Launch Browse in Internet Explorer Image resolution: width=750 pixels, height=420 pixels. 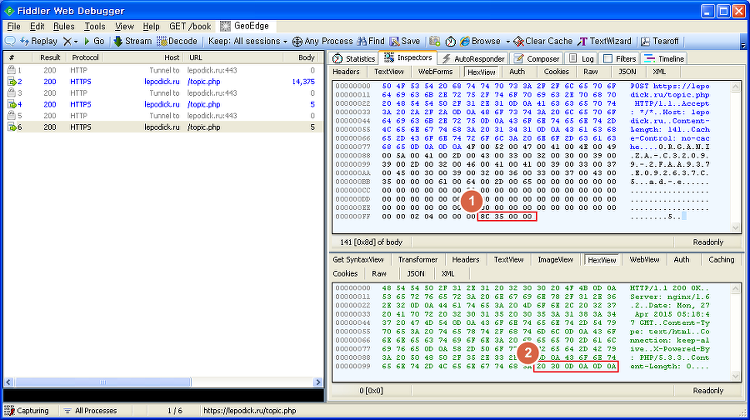480,41
